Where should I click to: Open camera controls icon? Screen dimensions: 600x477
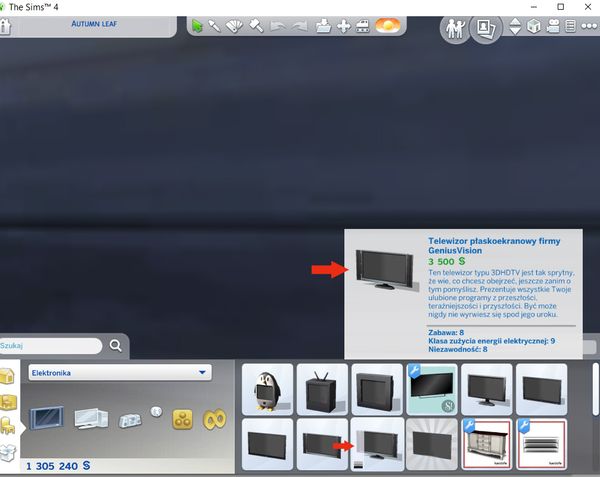coord(553,26)
